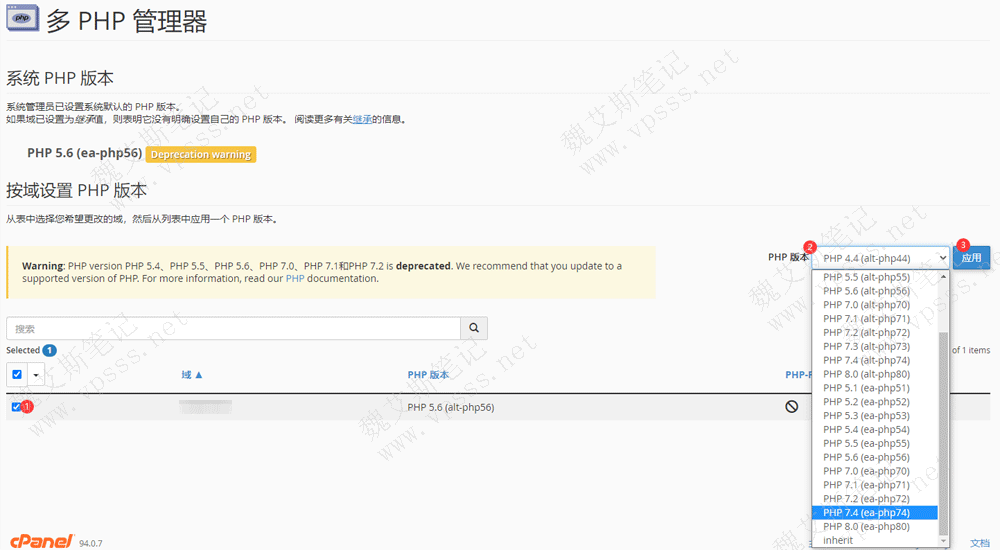Uncheck the domain row checkbox
The height and width of the screenshot is (550, 1000).
(x=16, y=407)
